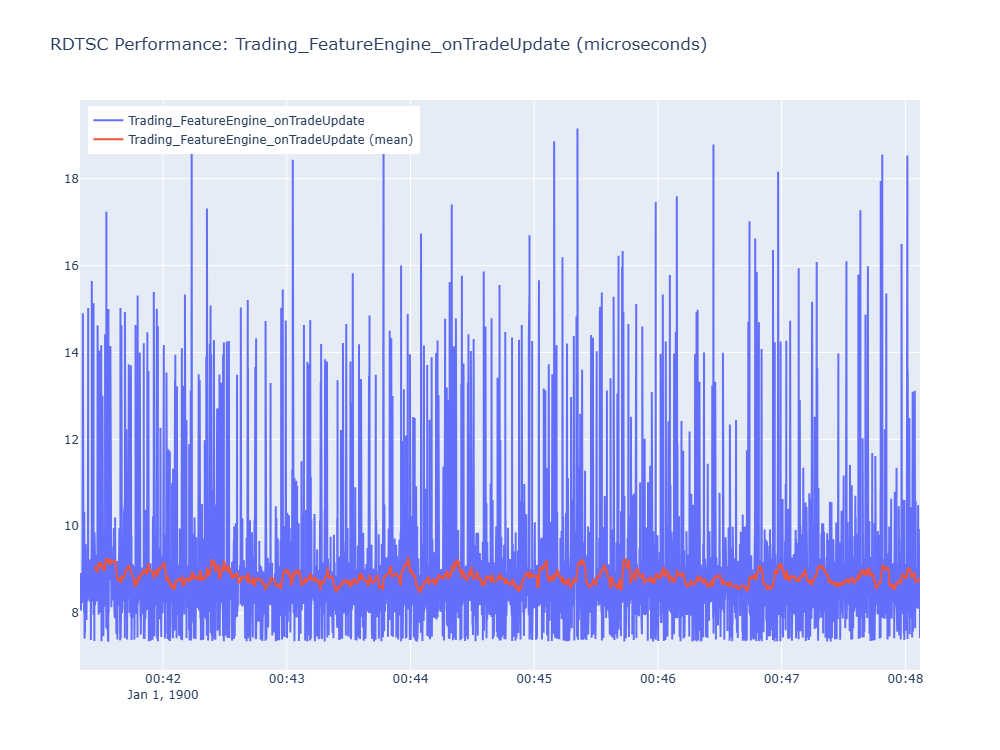This screenshot has width=1000, height=750.
Task: Click the red mean line swatch in legend
Action: 108,139
